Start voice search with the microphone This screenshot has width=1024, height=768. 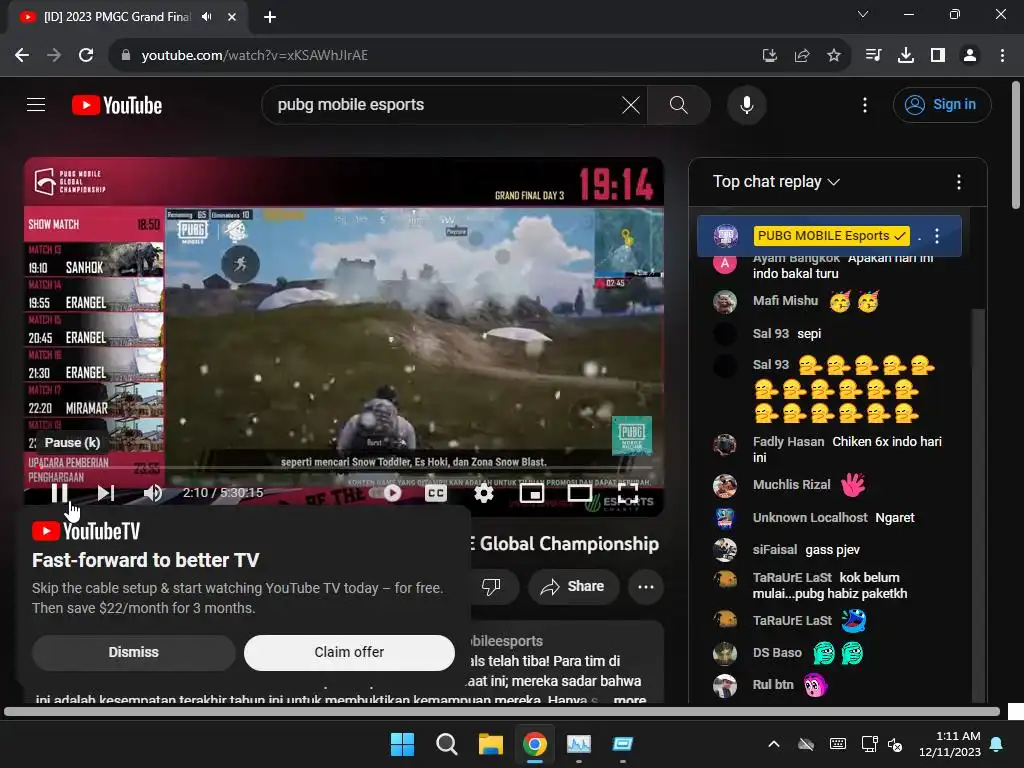click(x=746, y=105)
